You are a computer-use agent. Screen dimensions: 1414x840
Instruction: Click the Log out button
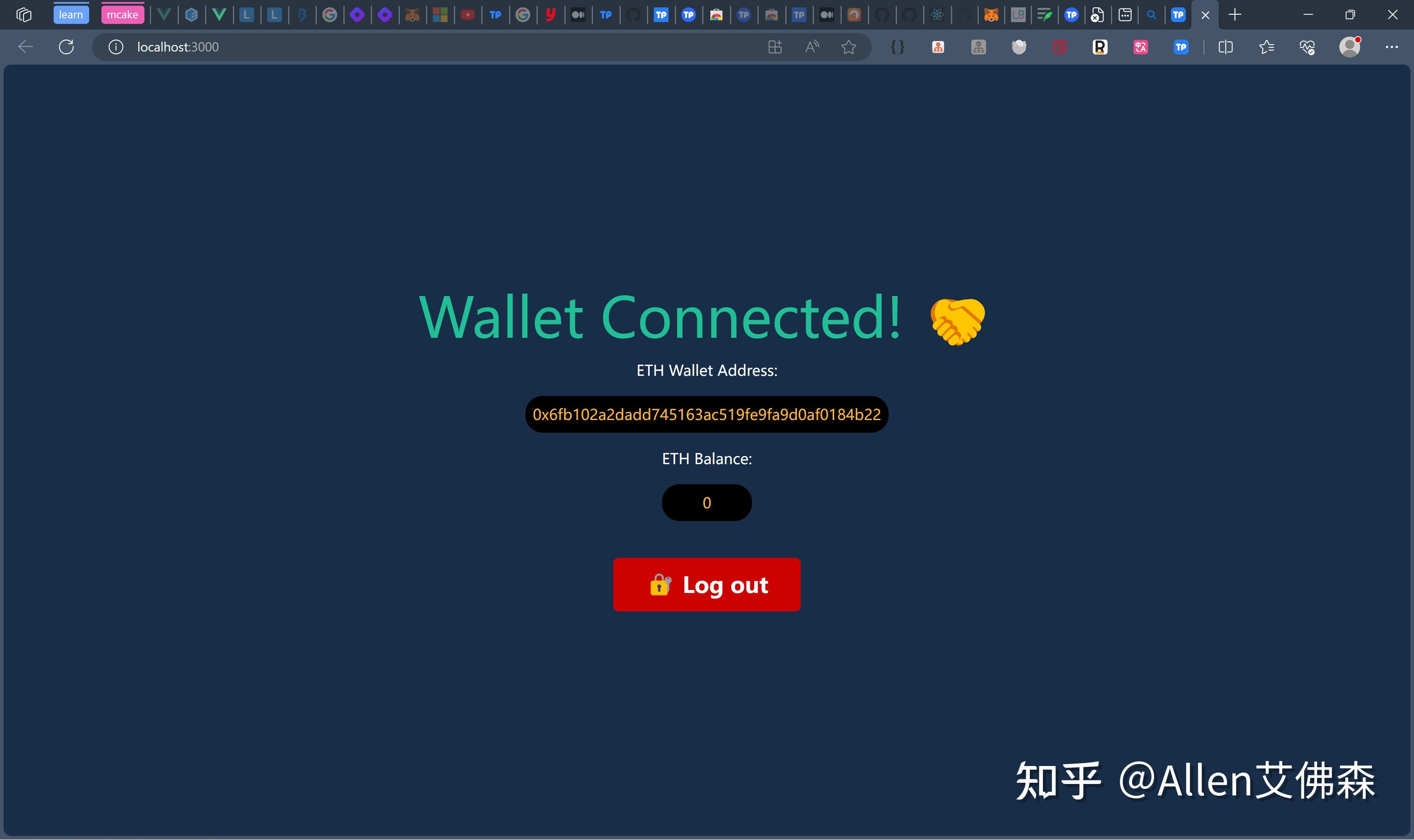[706, 585]
